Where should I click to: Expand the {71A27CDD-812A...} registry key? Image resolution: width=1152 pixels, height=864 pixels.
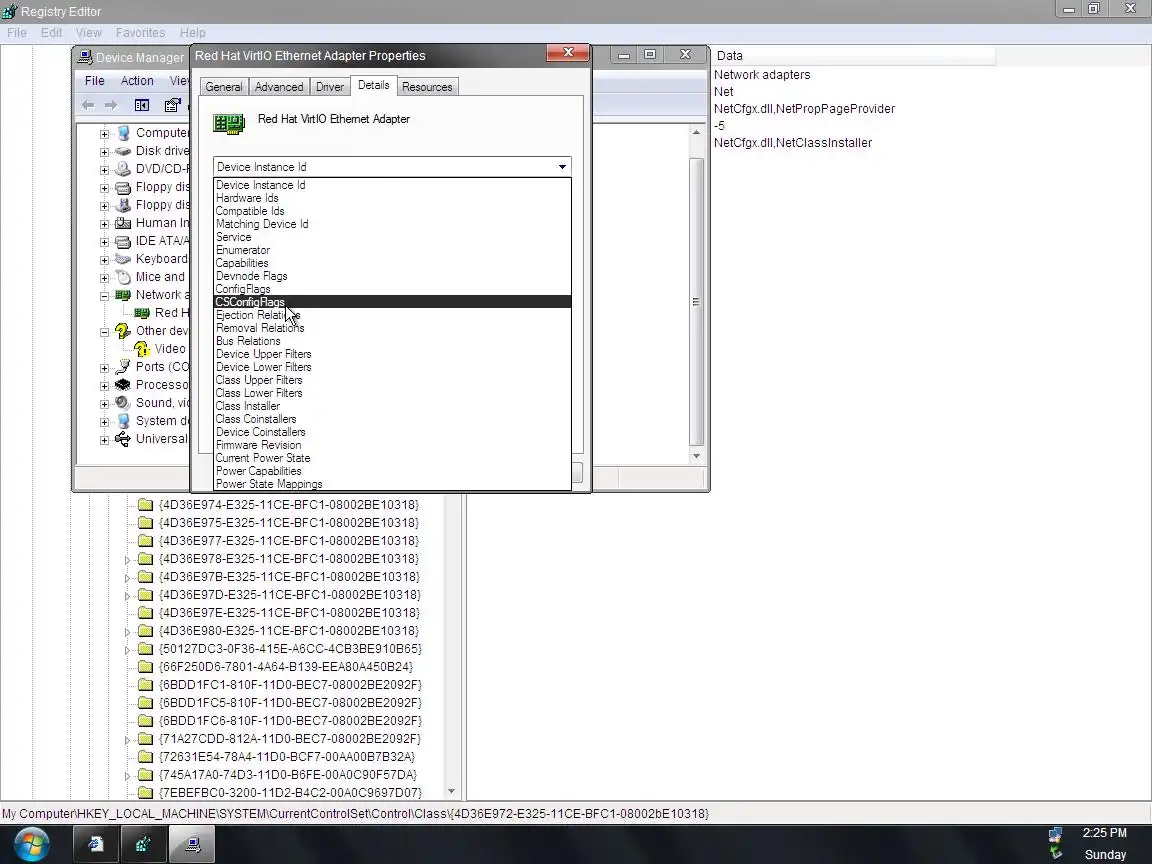(127, 740)
